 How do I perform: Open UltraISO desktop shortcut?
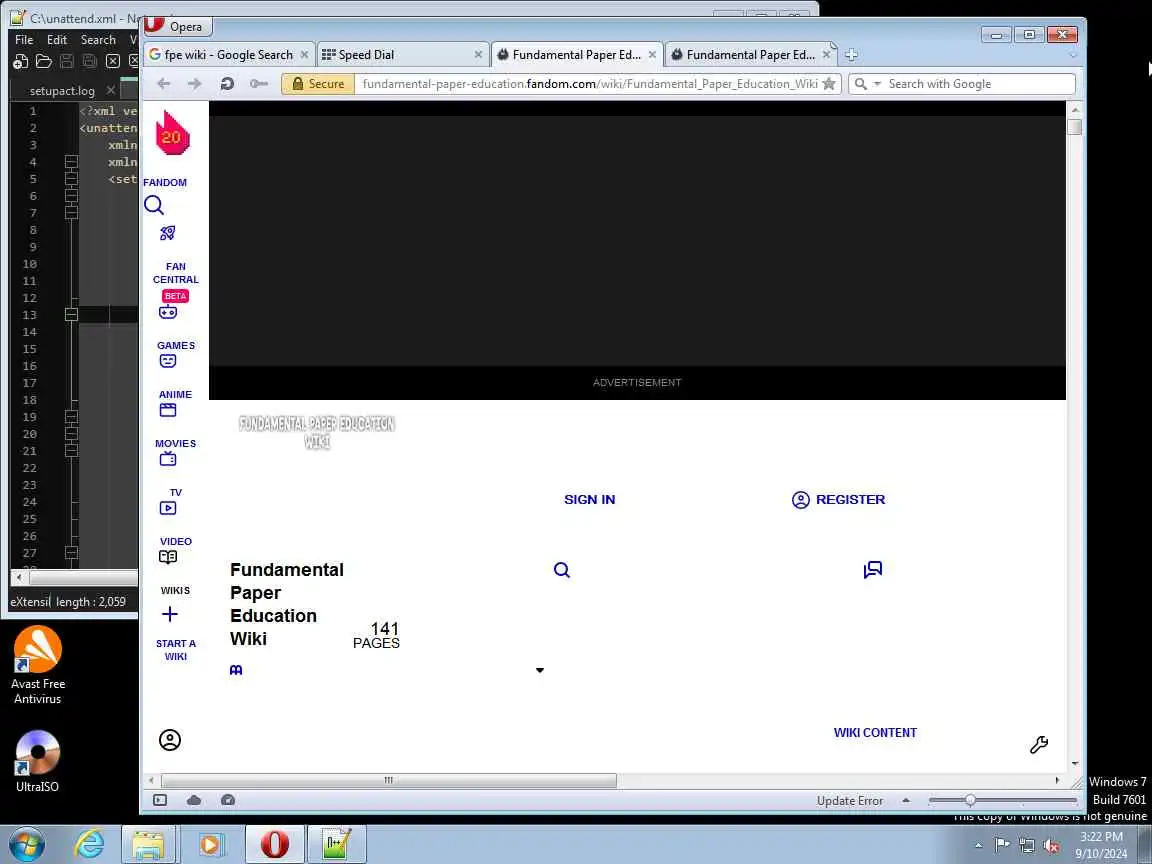click(x=37, y=762)
